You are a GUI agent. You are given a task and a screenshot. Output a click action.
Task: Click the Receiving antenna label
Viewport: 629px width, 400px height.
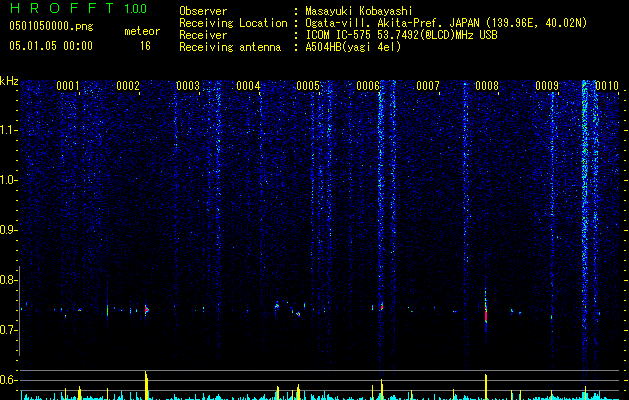(230, 47)
